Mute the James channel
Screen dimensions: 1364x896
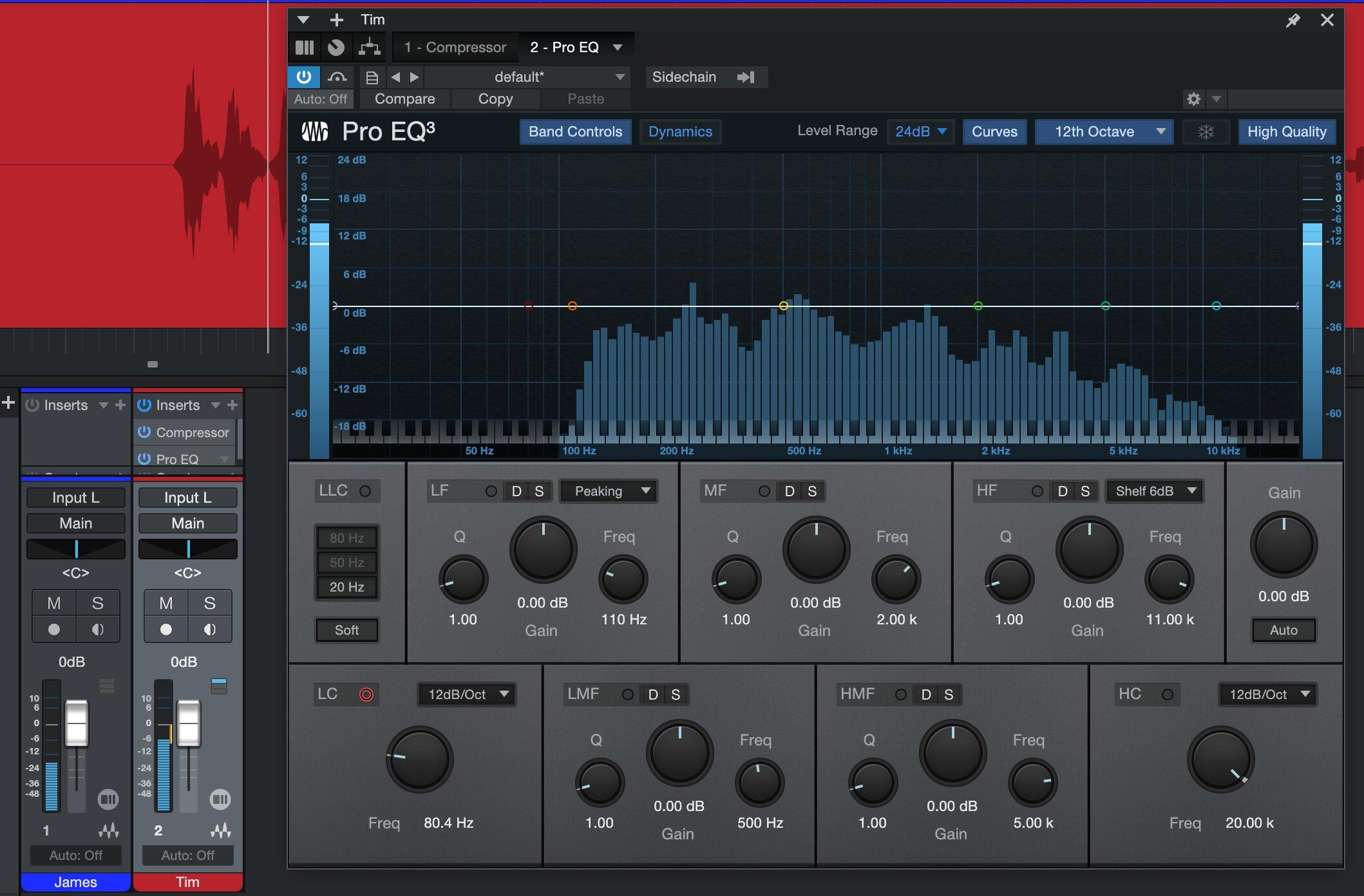click(54, 603)
